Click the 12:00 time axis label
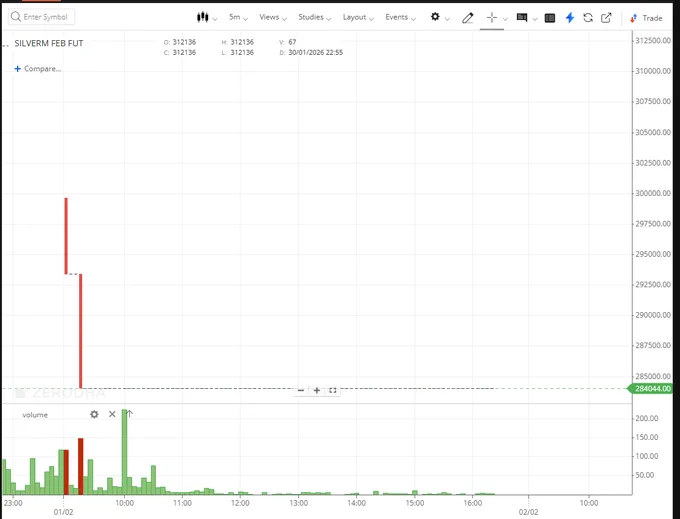Viewport: 680px width, 519px height. pos(240,503)
